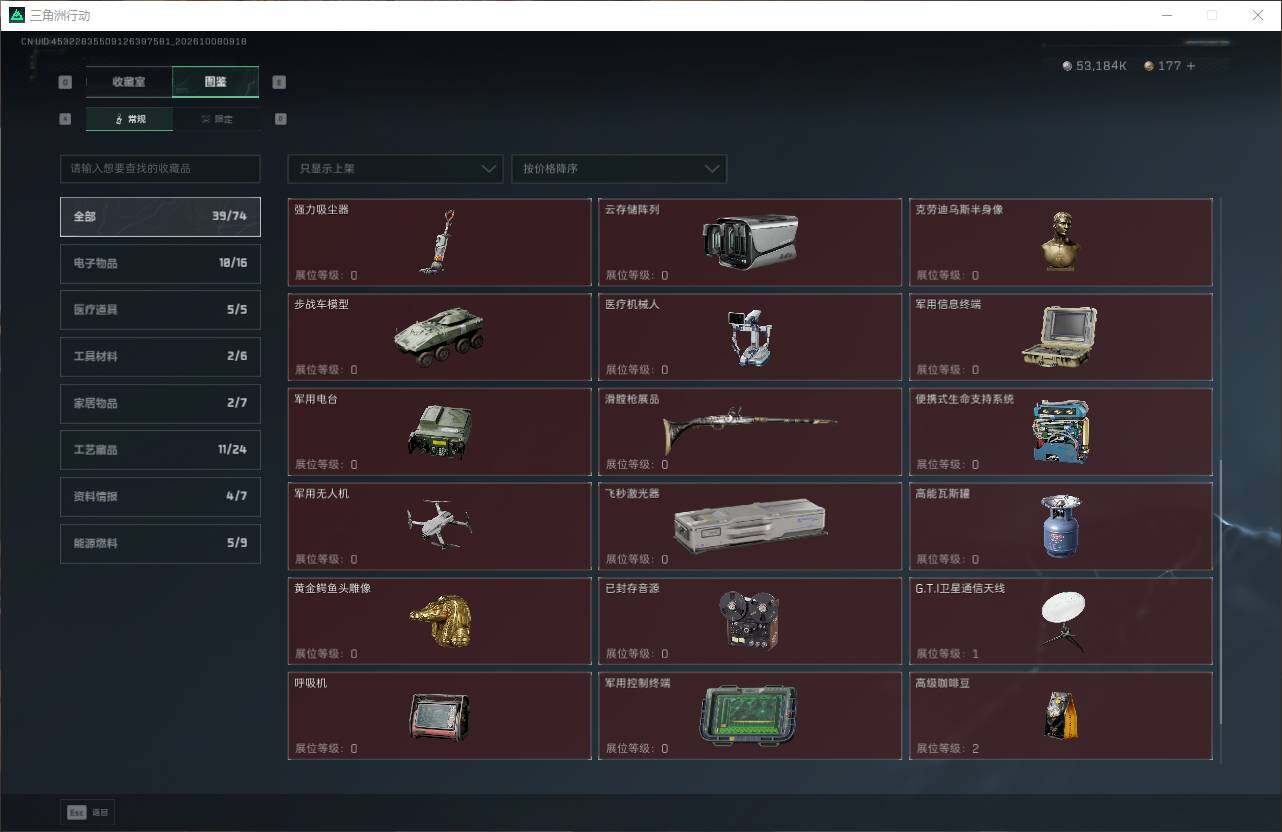Click the collectible search input field
Image resolution: width=1282 pixels, height=832 pixels.
pyautogui.click(x=160, y=169)
